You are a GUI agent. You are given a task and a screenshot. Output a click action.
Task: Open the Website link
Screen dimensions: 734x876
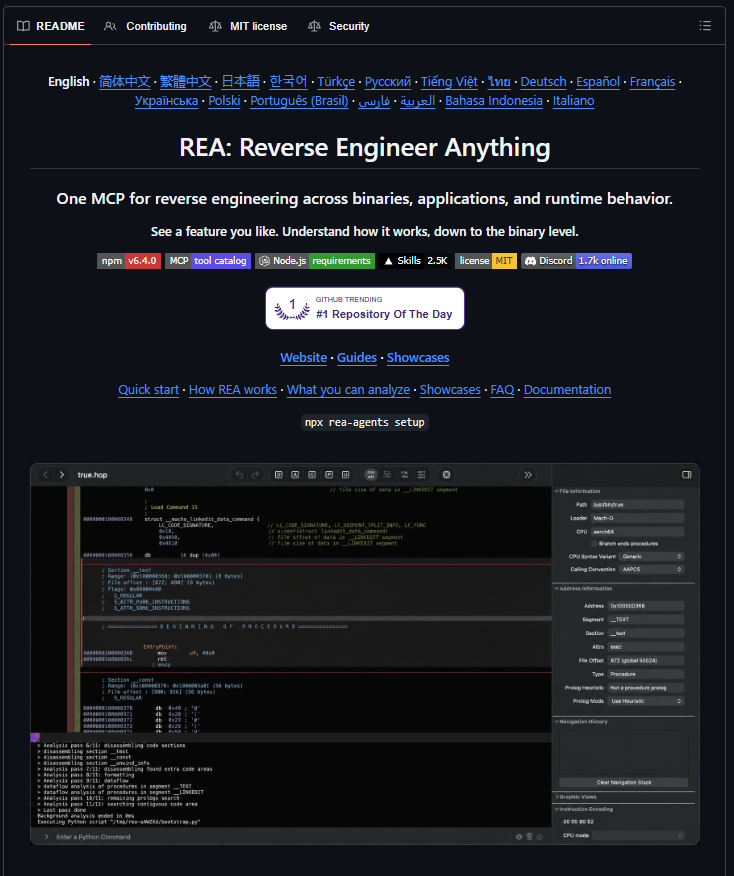[304, 358]
